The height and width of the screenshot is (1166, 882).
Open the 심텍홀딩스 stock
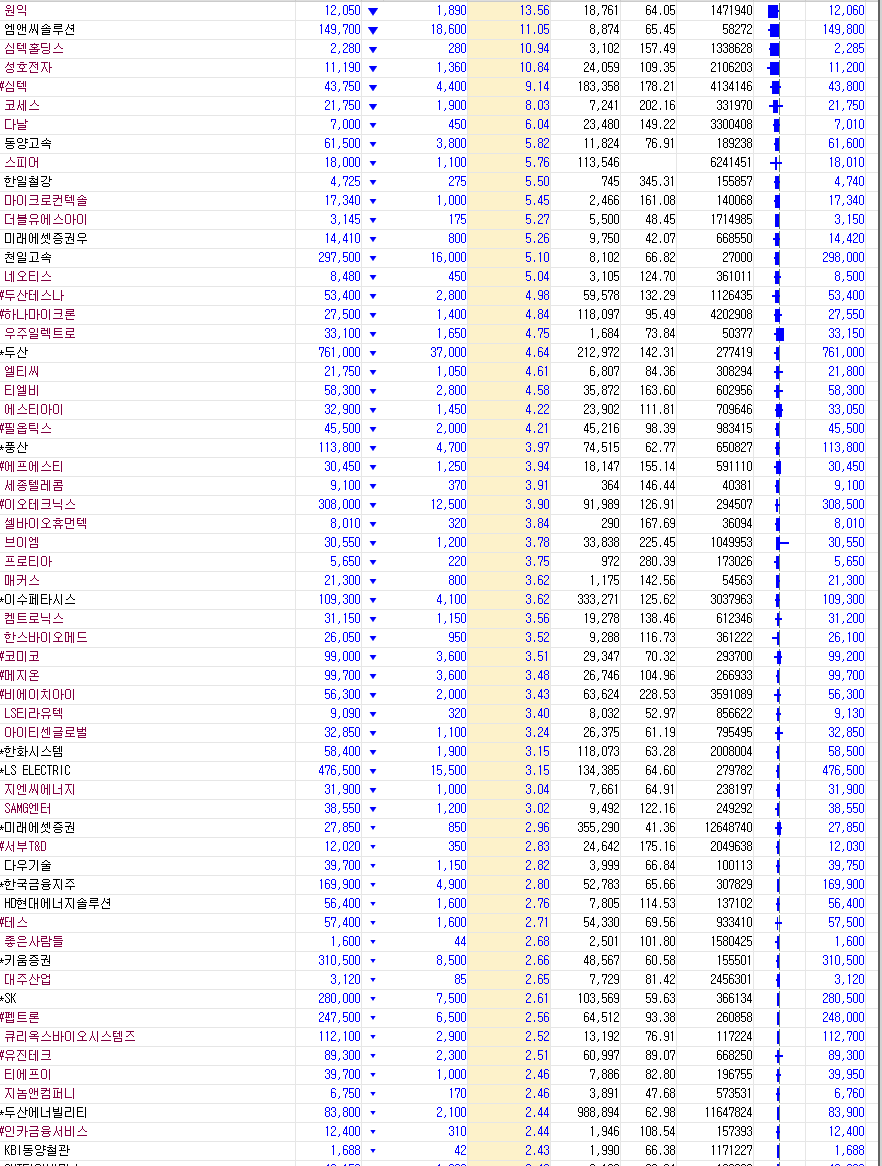(x=34, y=49)
